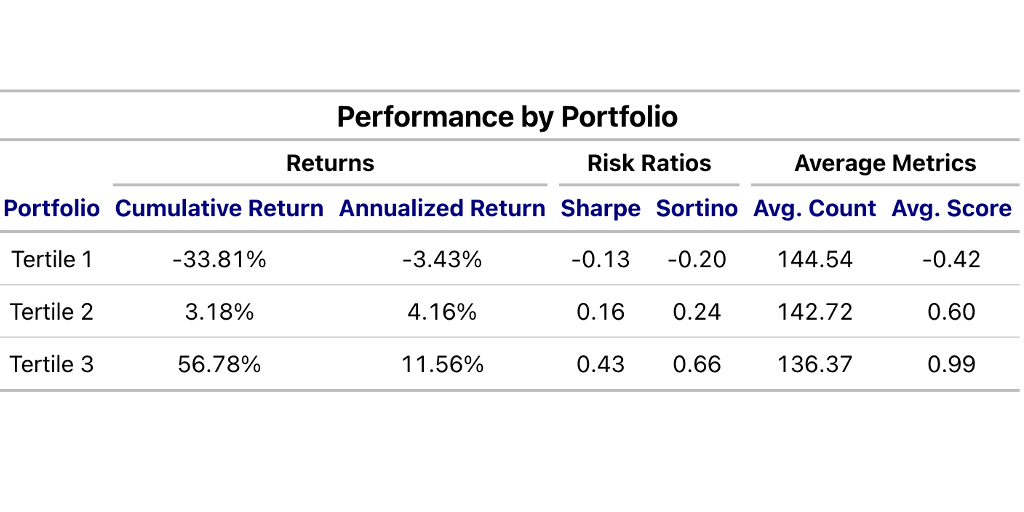Select the 0.66 Sortino ratio cell
Screen dimensions: 1024x512
(696, 364)
